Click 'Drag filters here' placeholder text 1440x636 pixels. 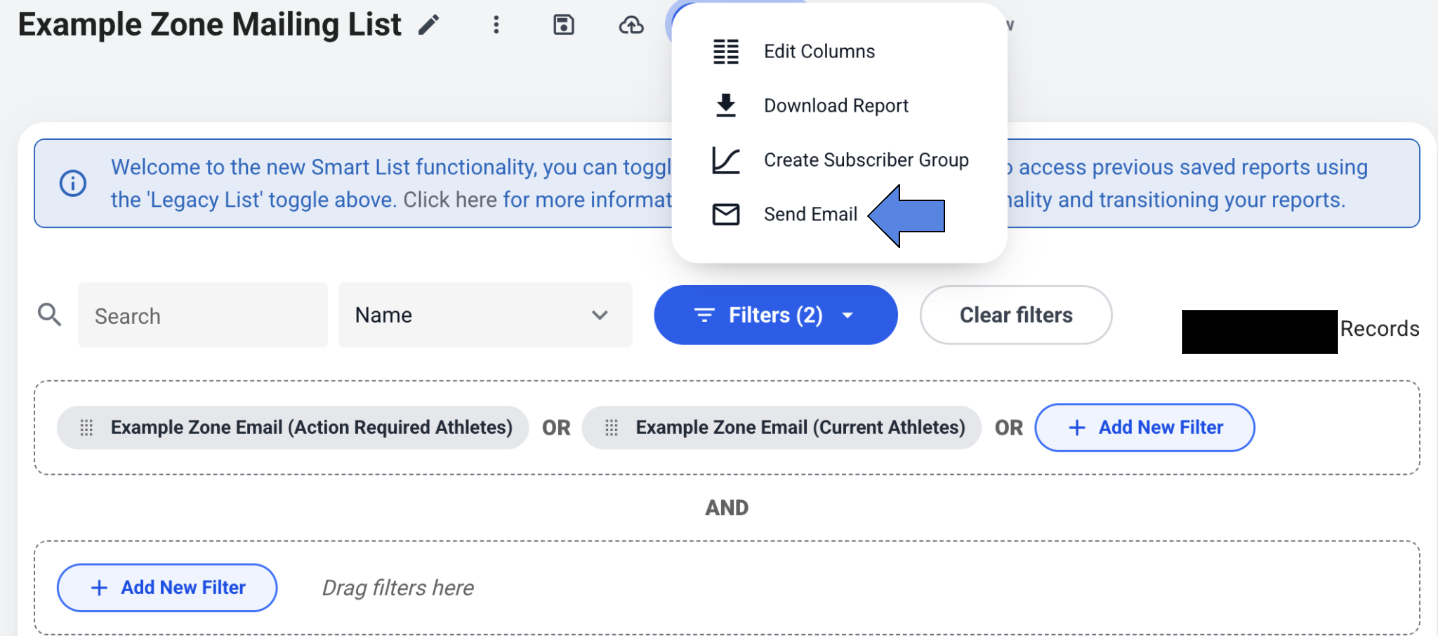[x=398, y=588]
